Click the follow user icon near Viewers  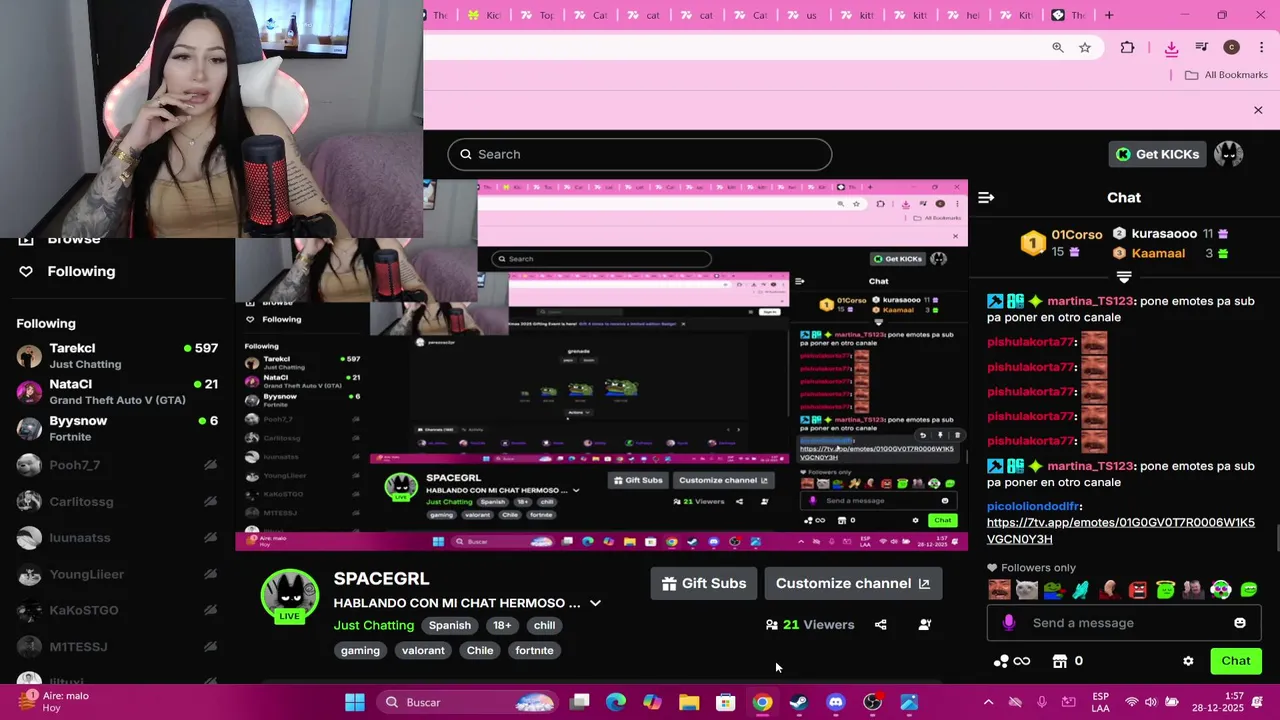click(925, 625)
